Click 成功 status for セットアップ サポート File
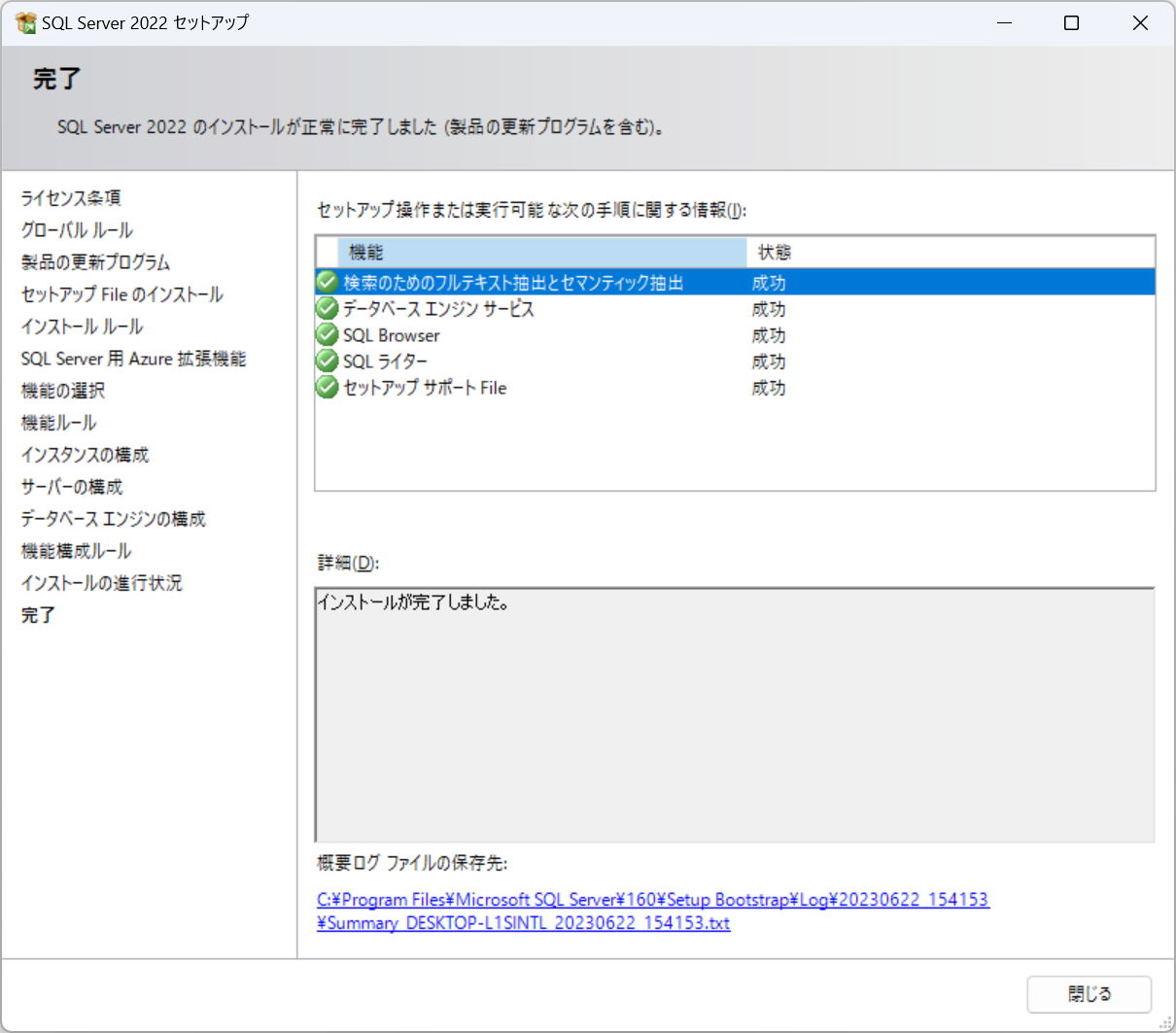Screen dimensions: 1176x1033 click(x=769, y=388)
